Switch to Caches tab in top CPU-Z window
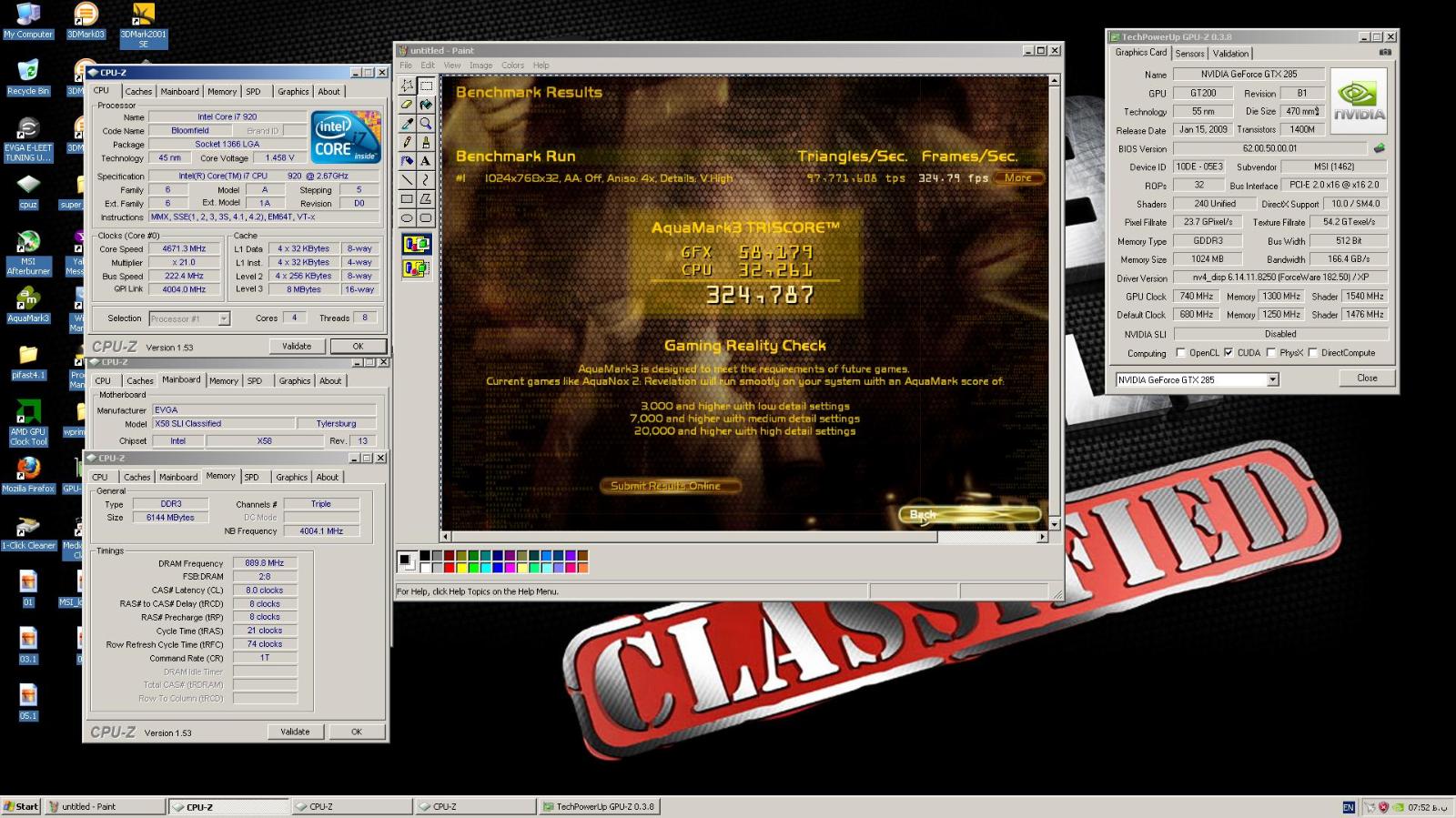Image resolution: width=1456 pixels, height=818 pixels. pos(138,91)
